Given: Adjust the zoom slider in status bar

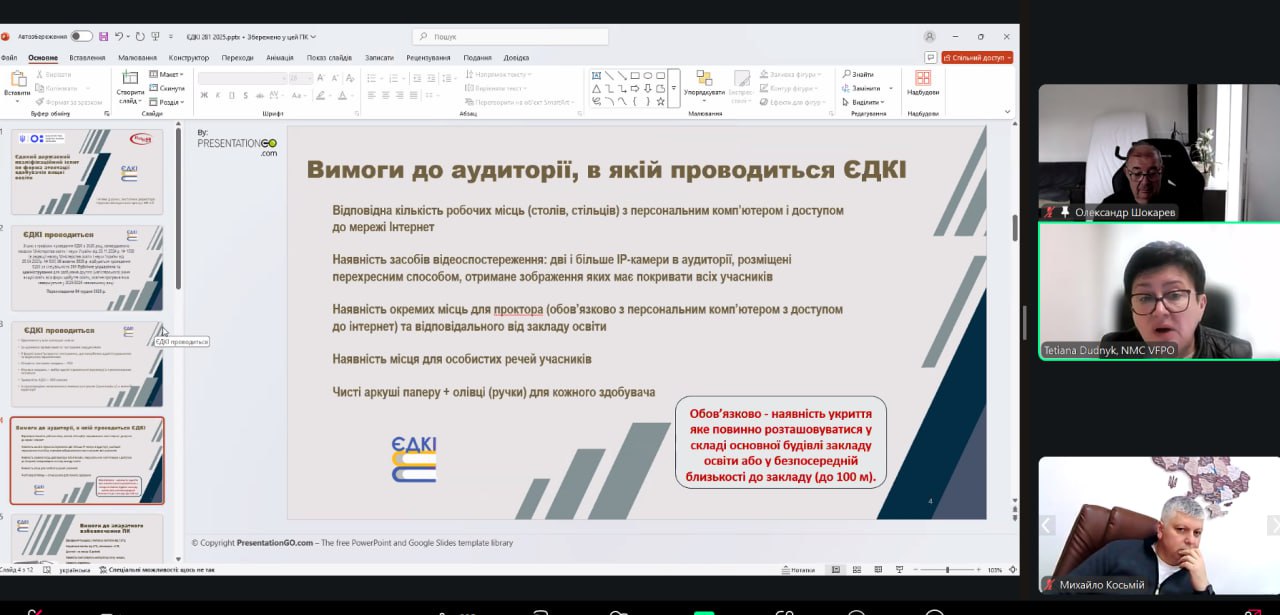Looking at the screenshot, I should tap(946, 570).
